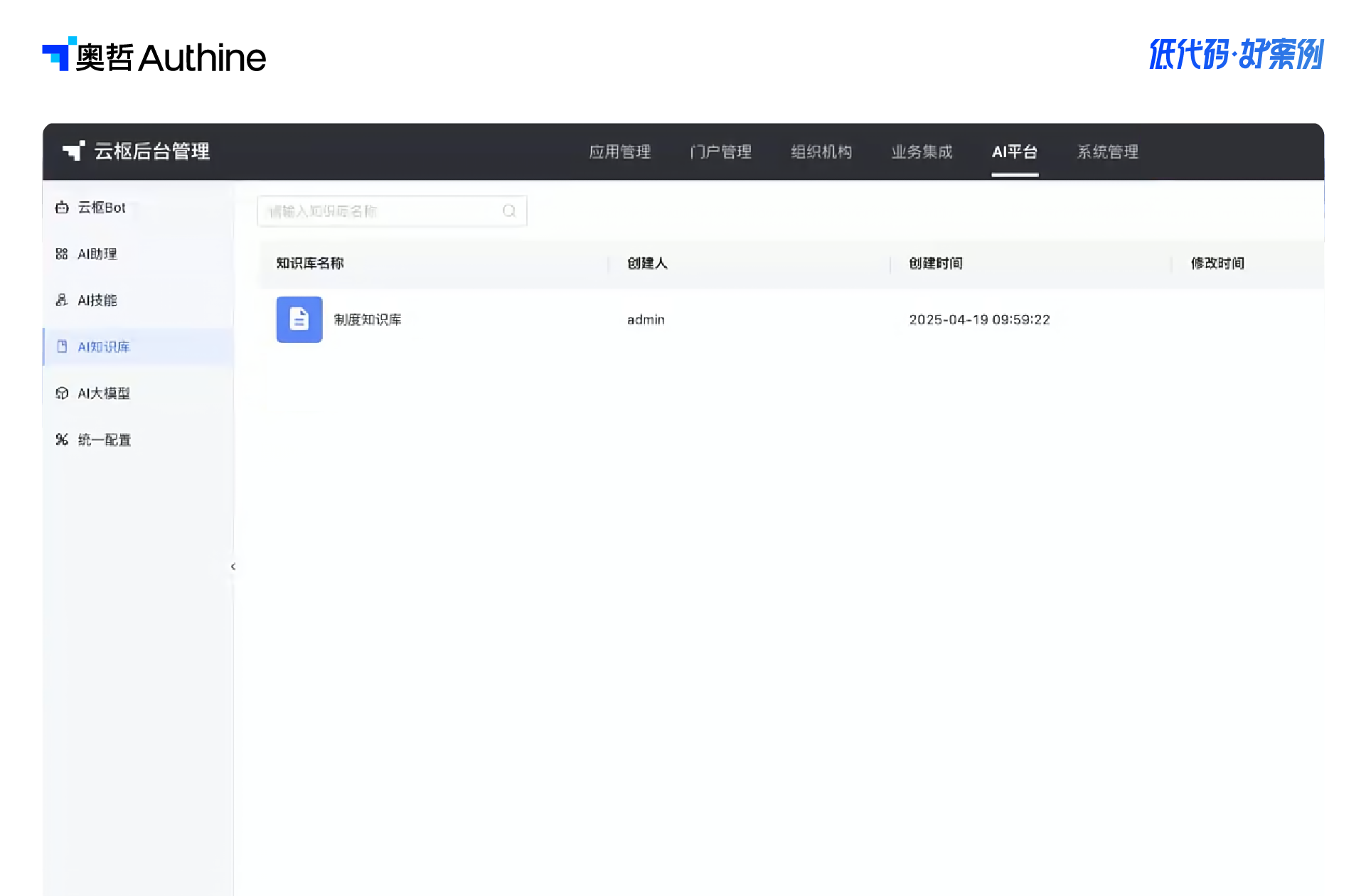Open the 制度知识库 entry link

pos(368,320)
